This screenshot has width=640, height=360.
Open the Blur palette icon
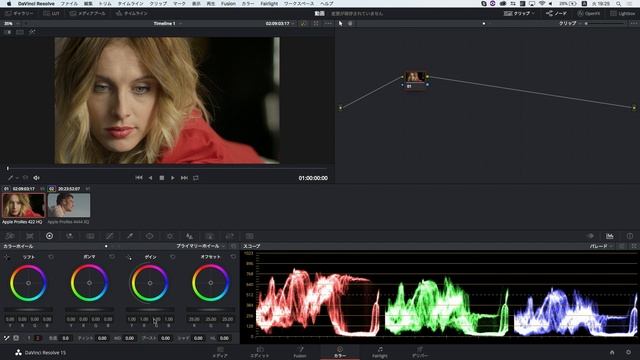tap(189, 236)
